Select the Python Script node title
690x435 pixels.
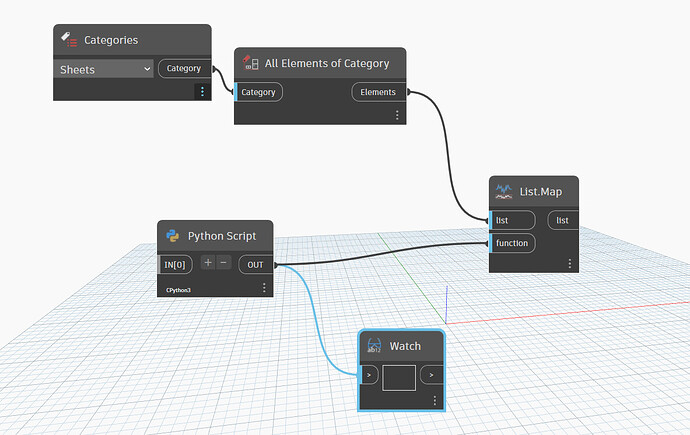pos(222,236)
